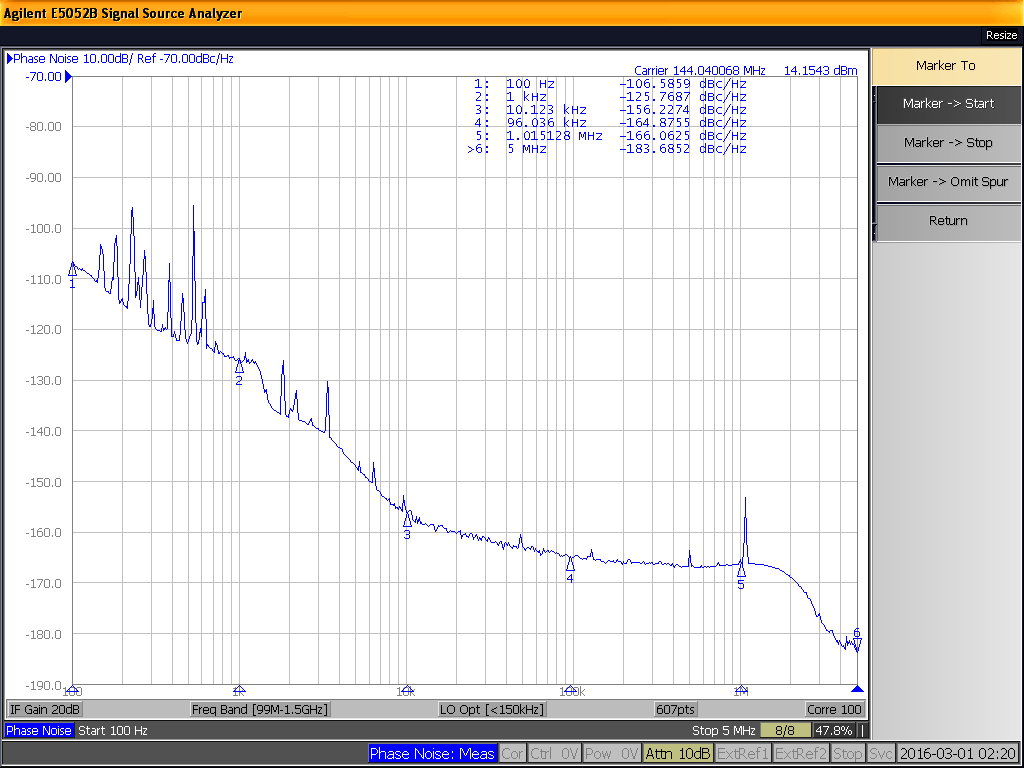Click marker 4 readout row 96.036 kHz
The image size is (1024, 768).
coord(611,123)
